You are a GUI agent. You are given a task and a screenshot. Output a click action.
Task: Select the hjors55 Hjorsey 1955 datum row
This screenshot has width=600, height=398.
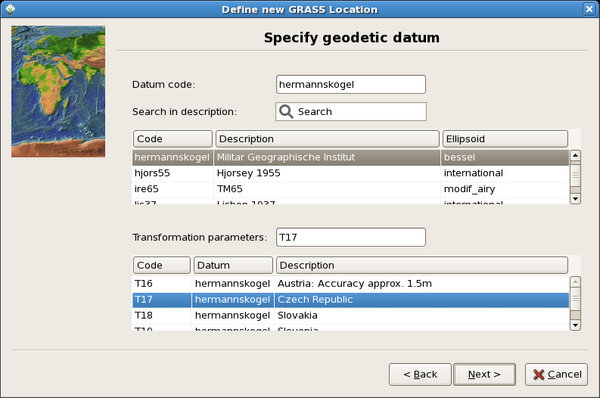click(351, 173)
